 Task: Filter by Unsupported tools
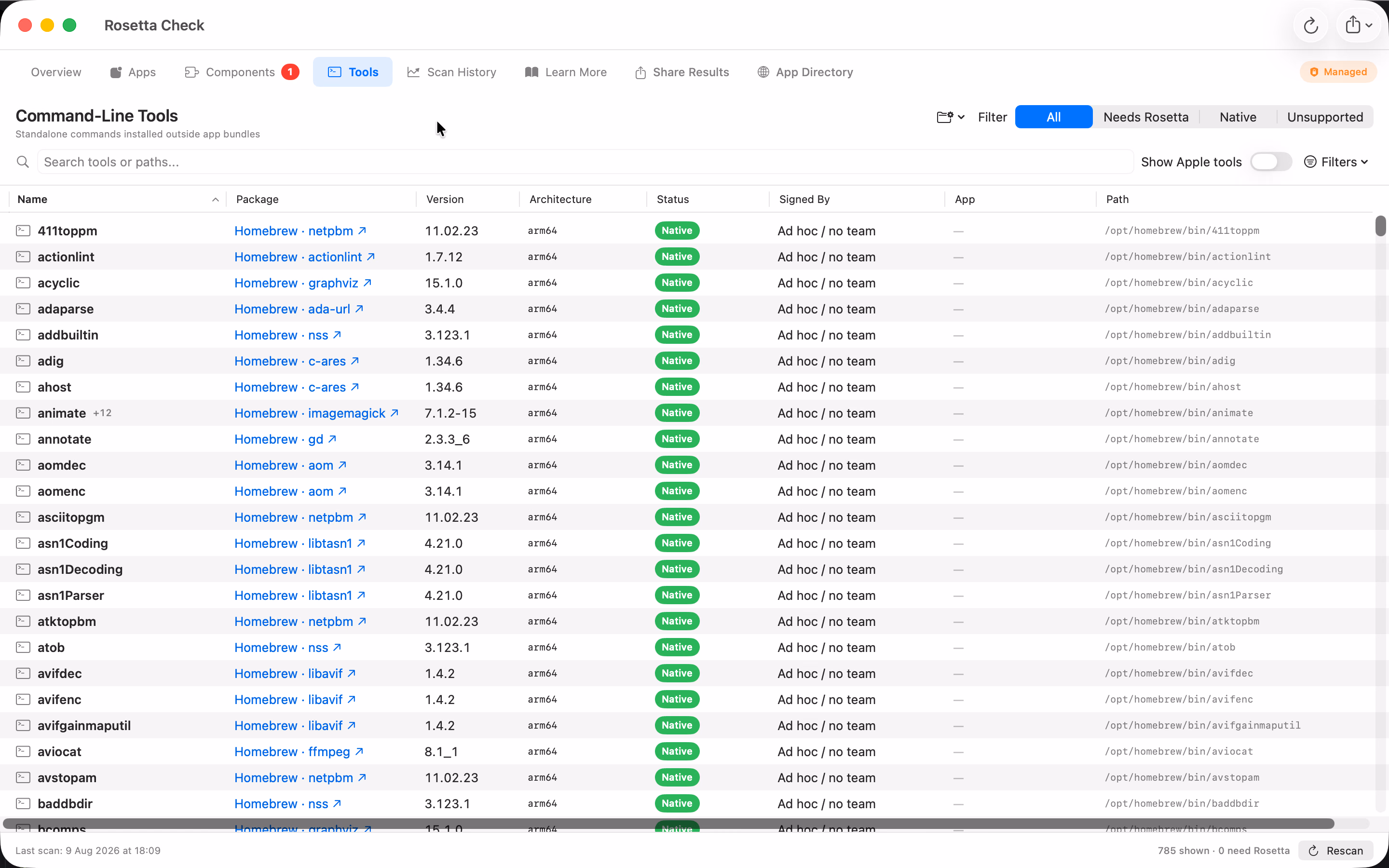pyautogui.click(x=1325, y=117)
